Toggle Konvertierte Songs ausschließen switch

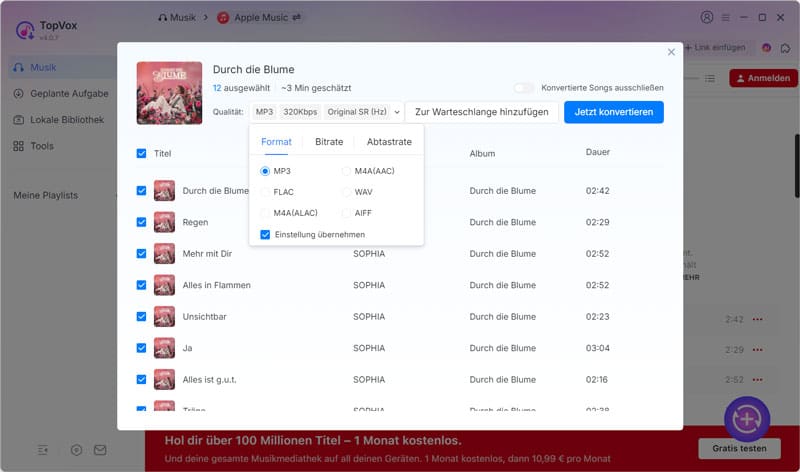coord(523,88)
